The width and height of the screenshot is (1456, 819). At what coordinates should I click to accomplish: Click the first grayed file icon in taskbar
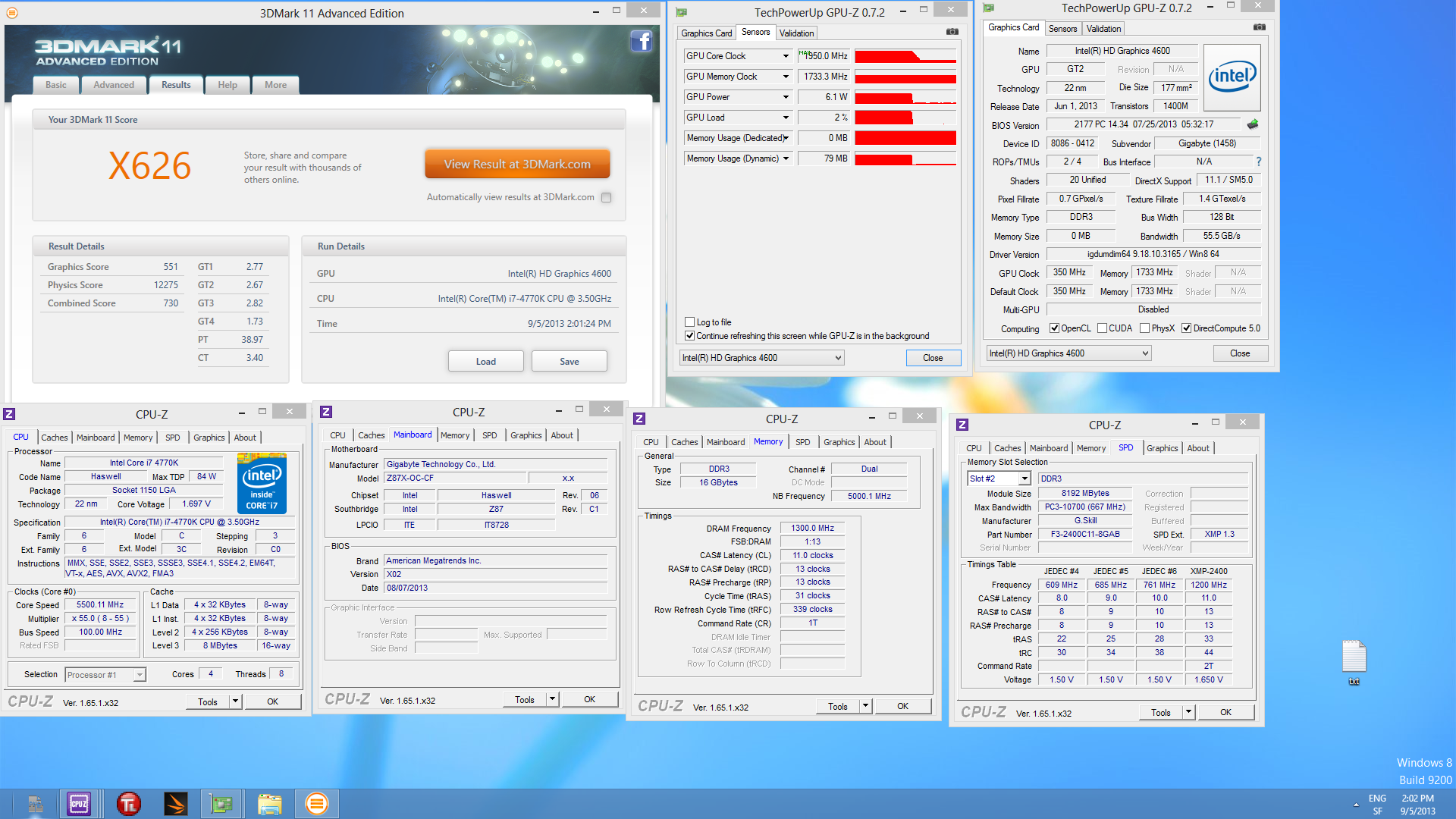tap(35, 804)
